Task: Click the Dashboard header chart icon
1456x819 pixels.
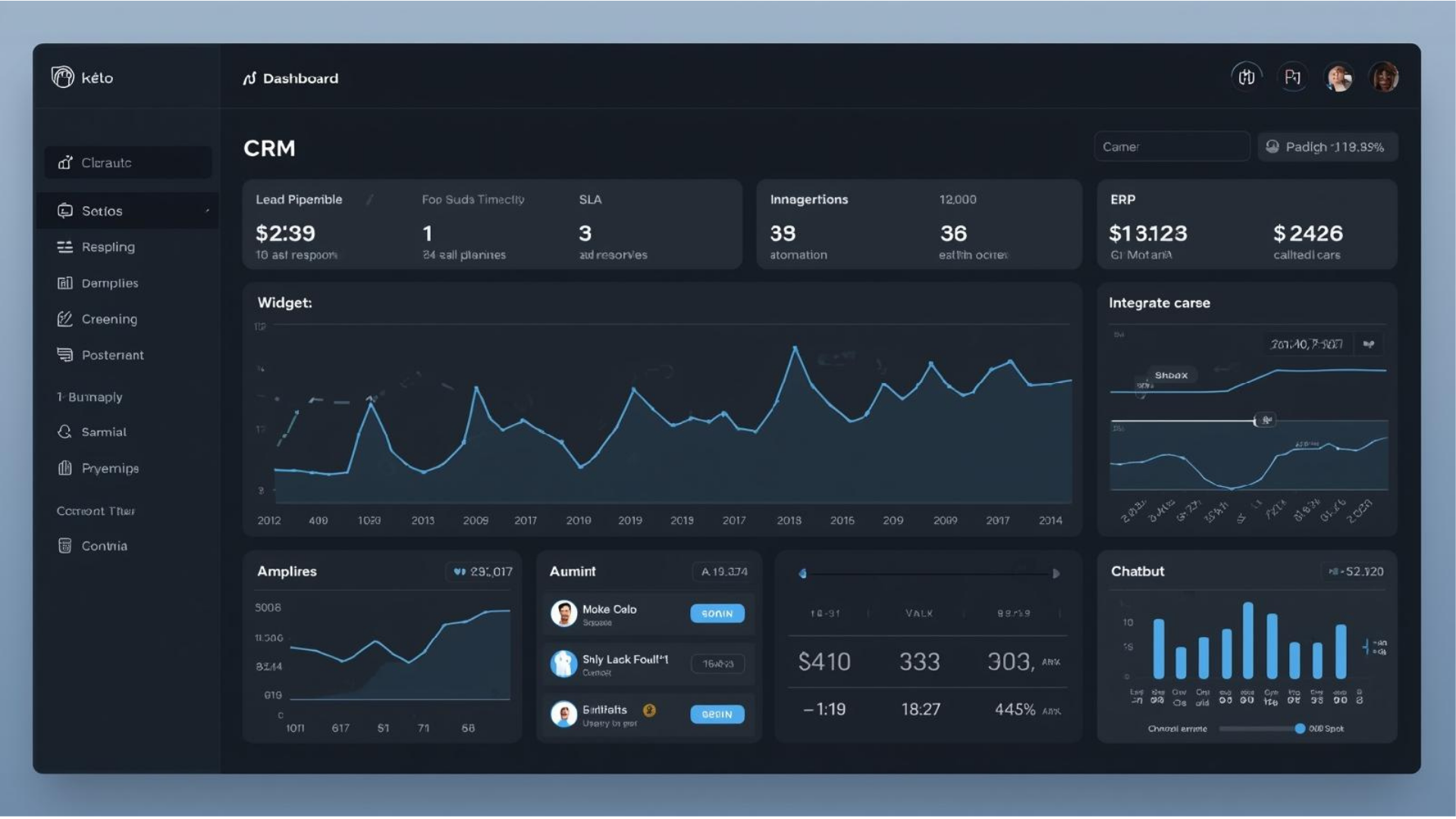Action: click(249, 78)
